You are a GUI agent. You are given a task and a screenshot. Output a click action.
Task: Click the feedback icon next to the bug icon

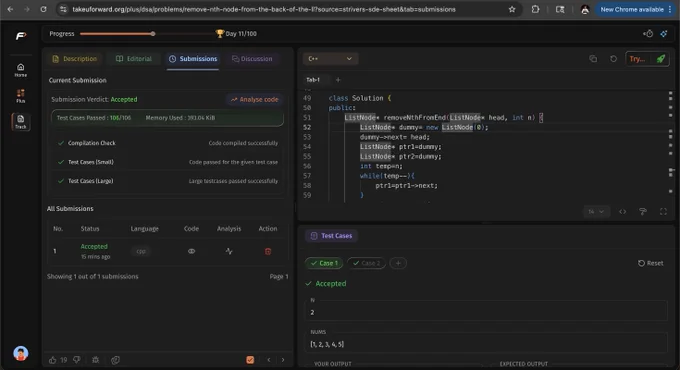[115, 360]
